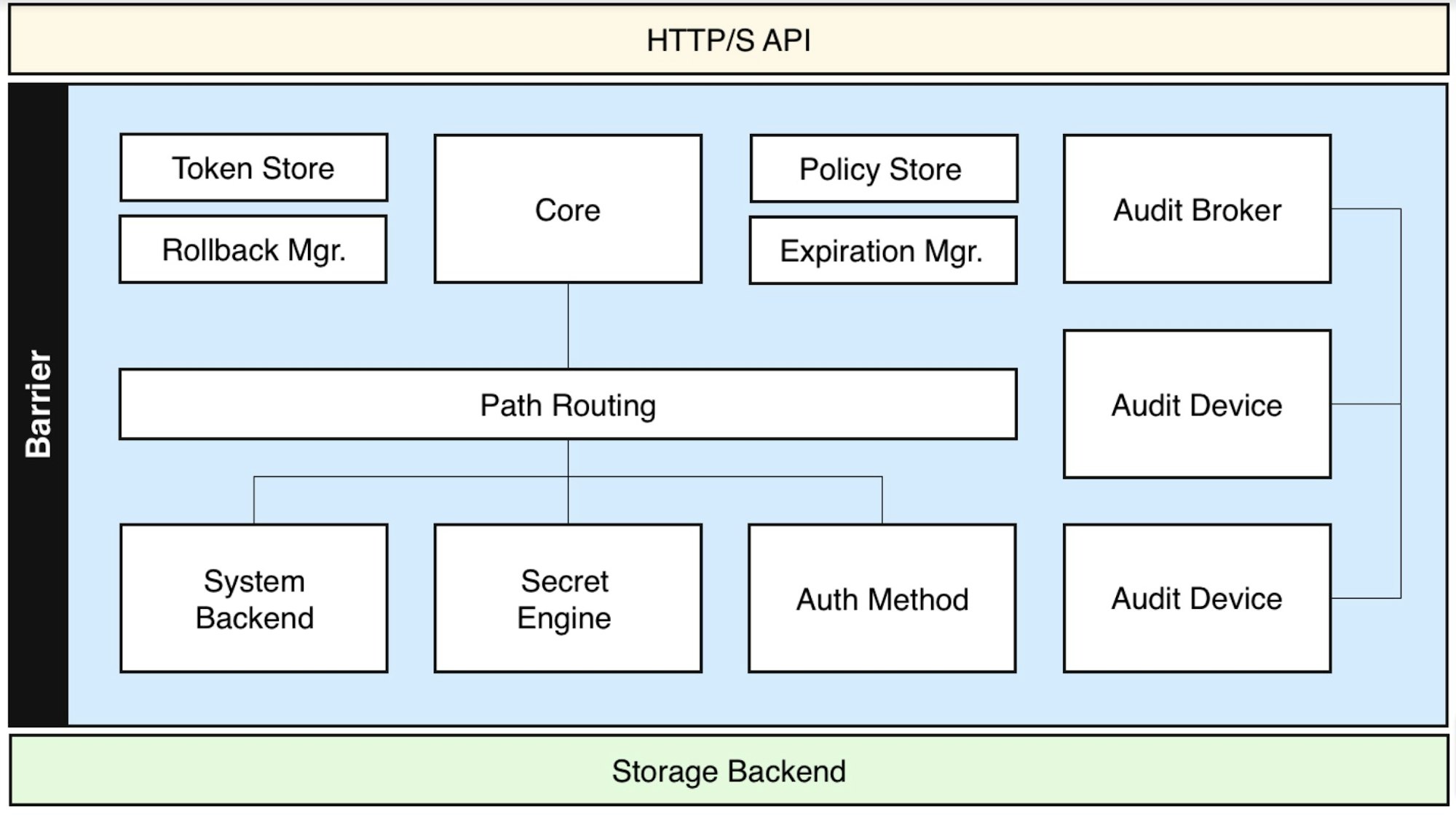The image size is (1456, 815).
Task: Select the Core component box
Action: click(x=568, y=210)
